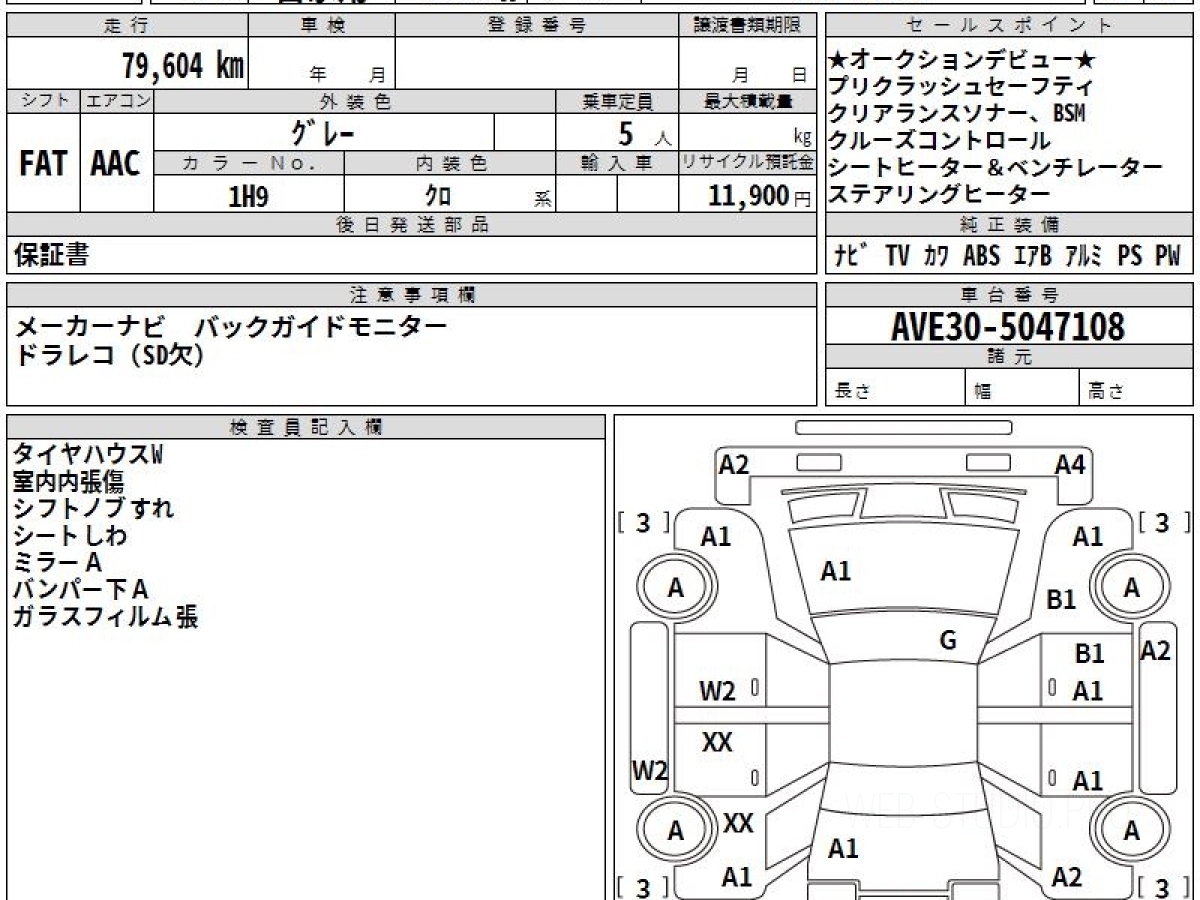Click the seating capacity 5 人

point(645,132)
